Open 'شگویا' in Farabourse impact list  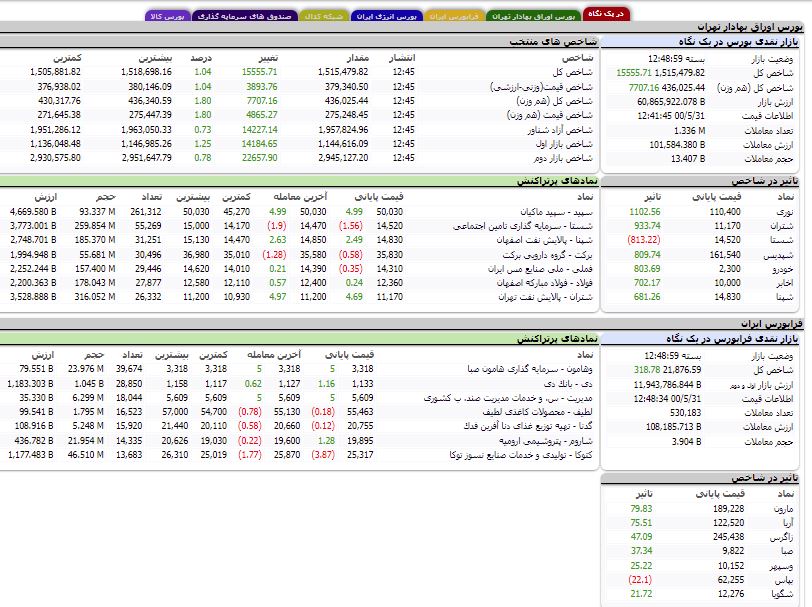(x=782, y=594)
